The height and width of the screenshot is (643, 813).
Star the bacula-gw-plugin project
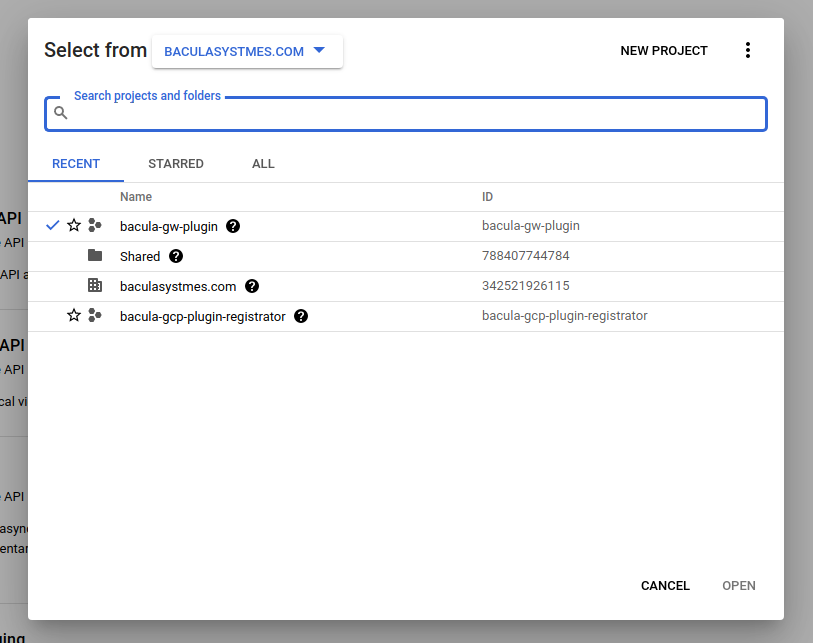(x=74, y=226)
